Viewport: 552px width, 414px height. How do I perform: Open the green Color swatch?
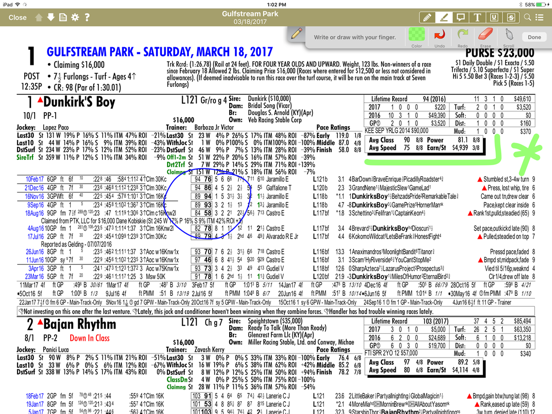pos(417,34)
